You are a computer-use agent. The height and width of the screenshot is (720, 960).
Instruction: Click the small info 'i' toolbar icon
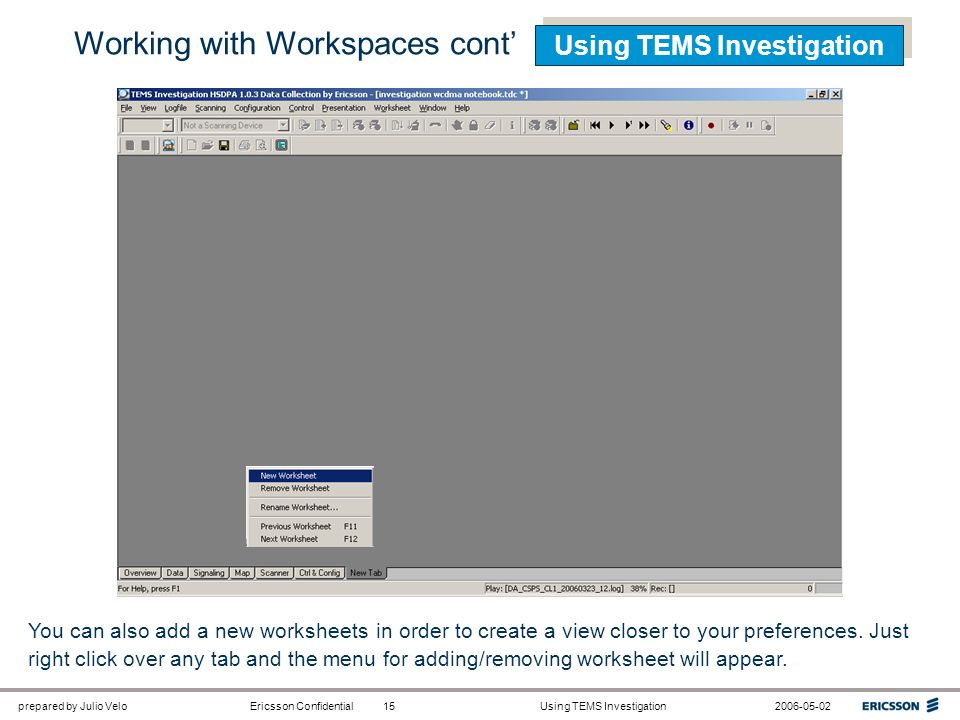tap(512, 126)
